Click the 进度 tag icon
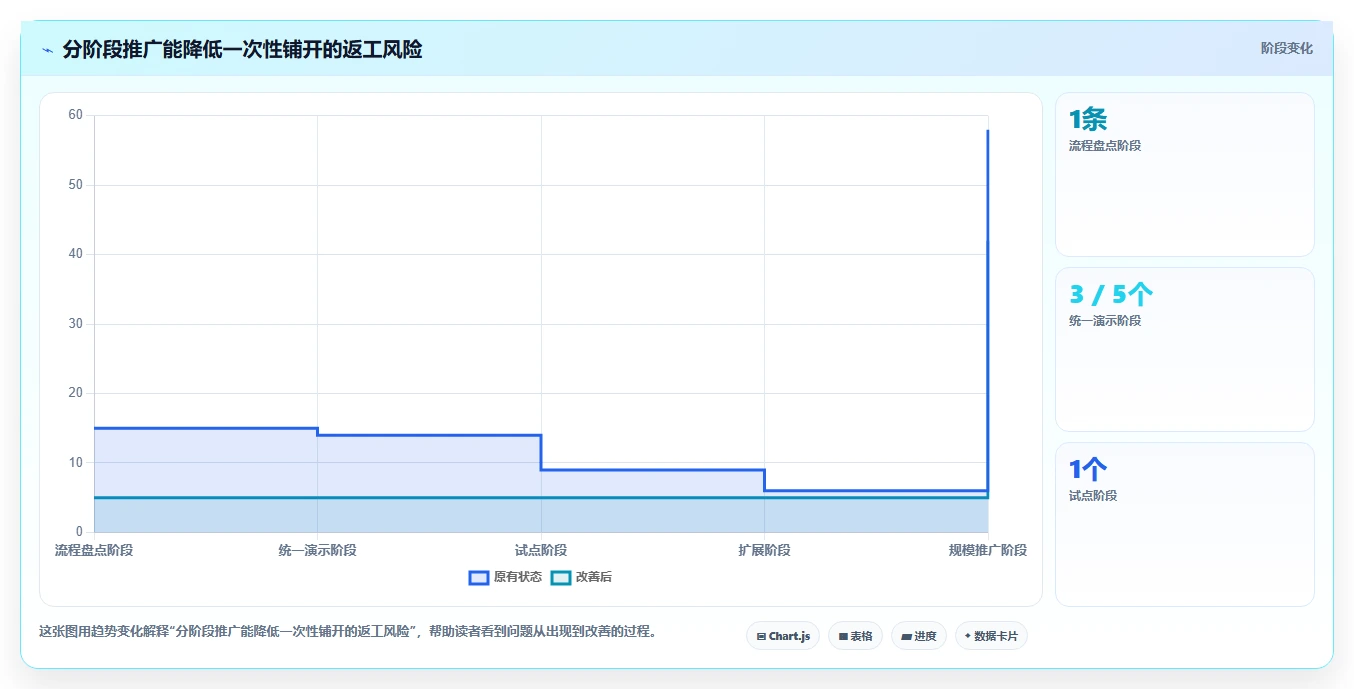The image size is (1354, 689). point(906,637)
